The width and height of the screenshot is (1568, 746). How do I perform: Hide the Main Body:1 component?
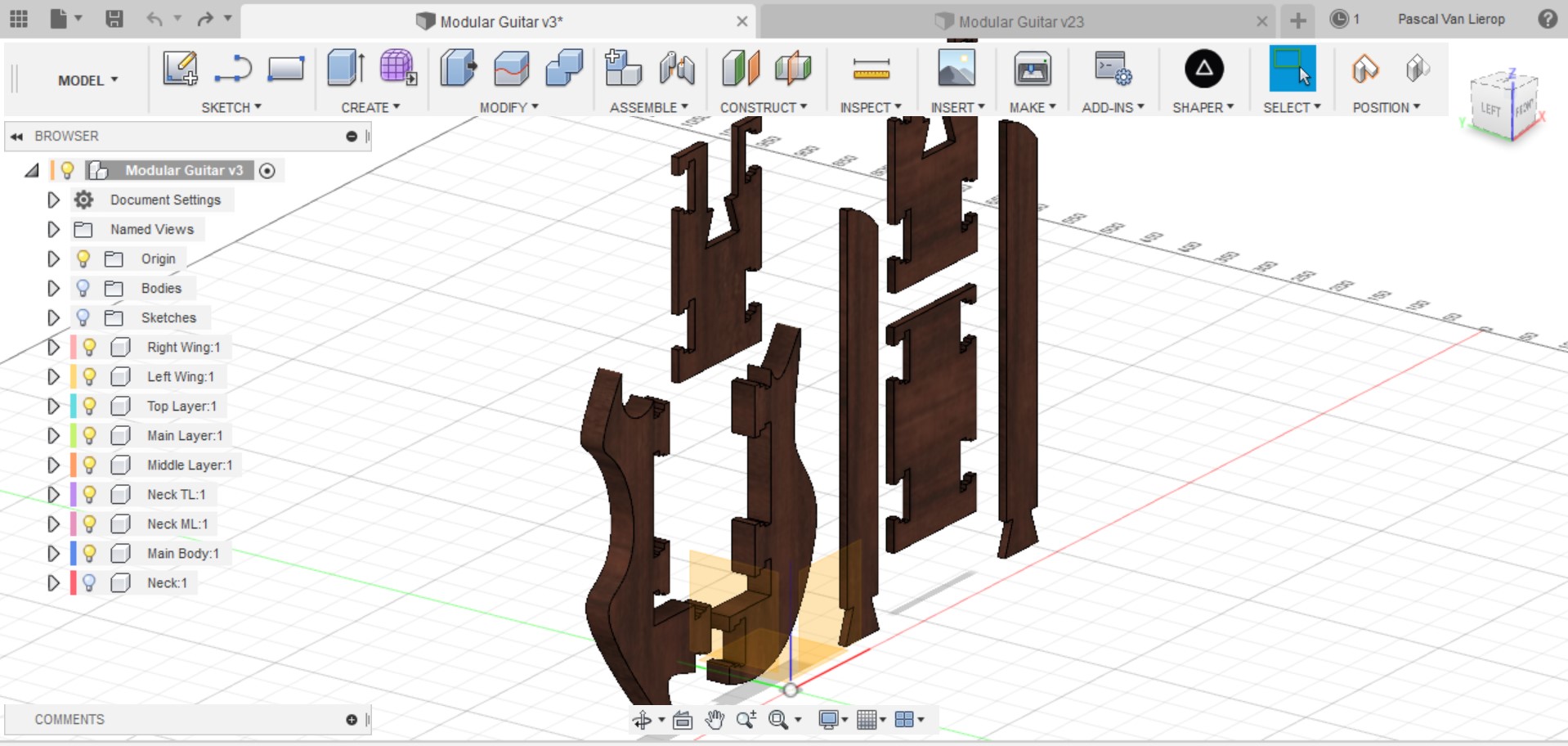point(89,553)
